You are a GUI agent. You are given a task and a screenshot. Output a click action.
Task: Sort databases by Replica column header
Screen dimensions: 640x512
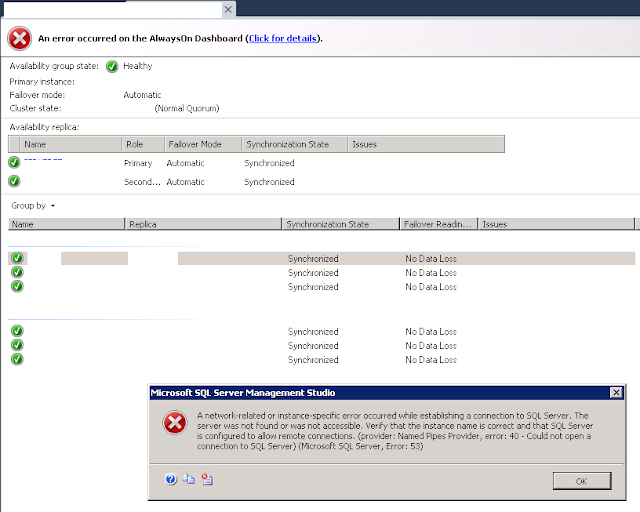[x=203, y=224]
